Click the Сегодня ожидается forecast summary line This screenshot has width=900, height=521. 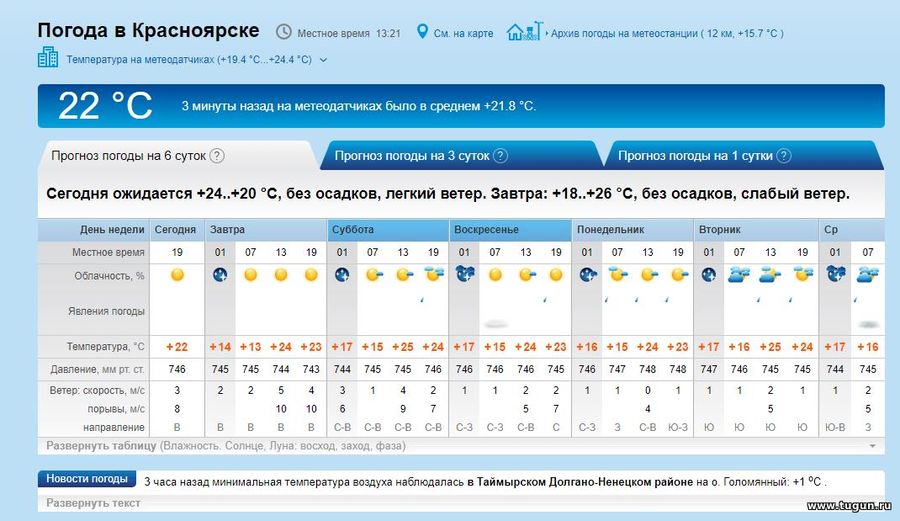[448, 194]
